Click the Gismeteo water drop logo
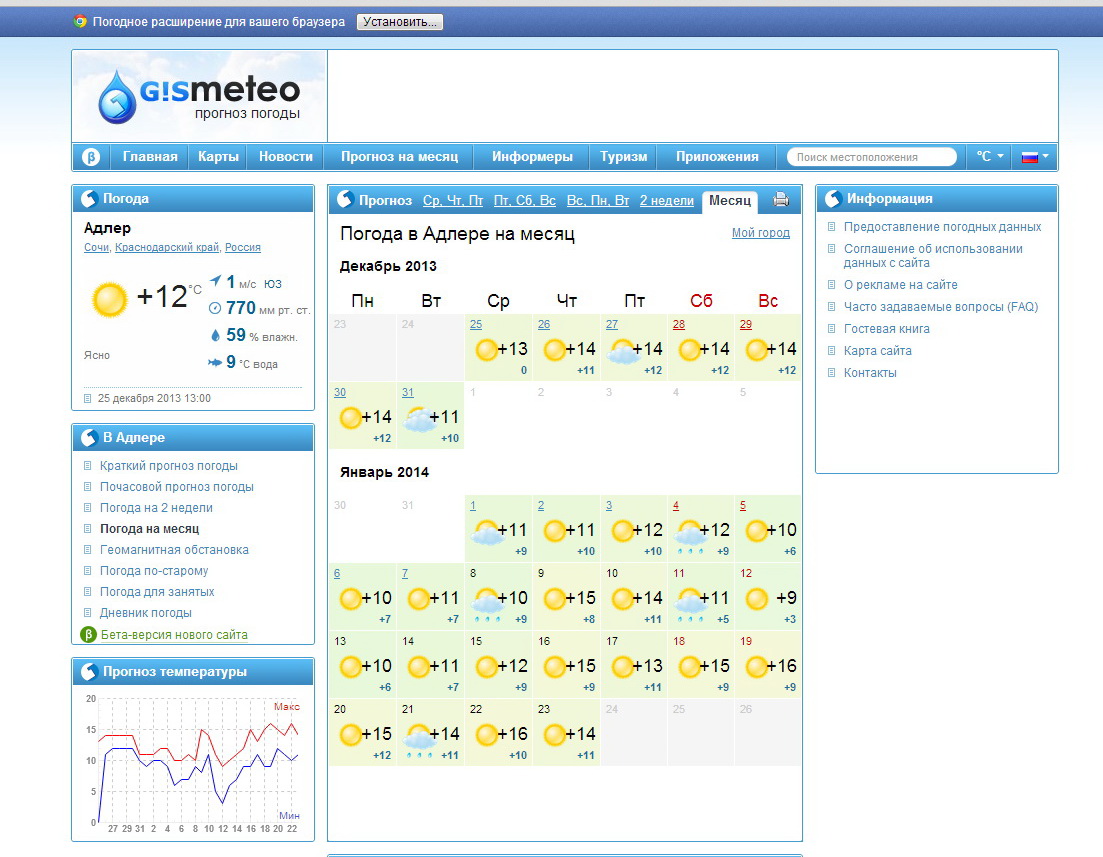The image size is (1103, 857). point(117,97)
